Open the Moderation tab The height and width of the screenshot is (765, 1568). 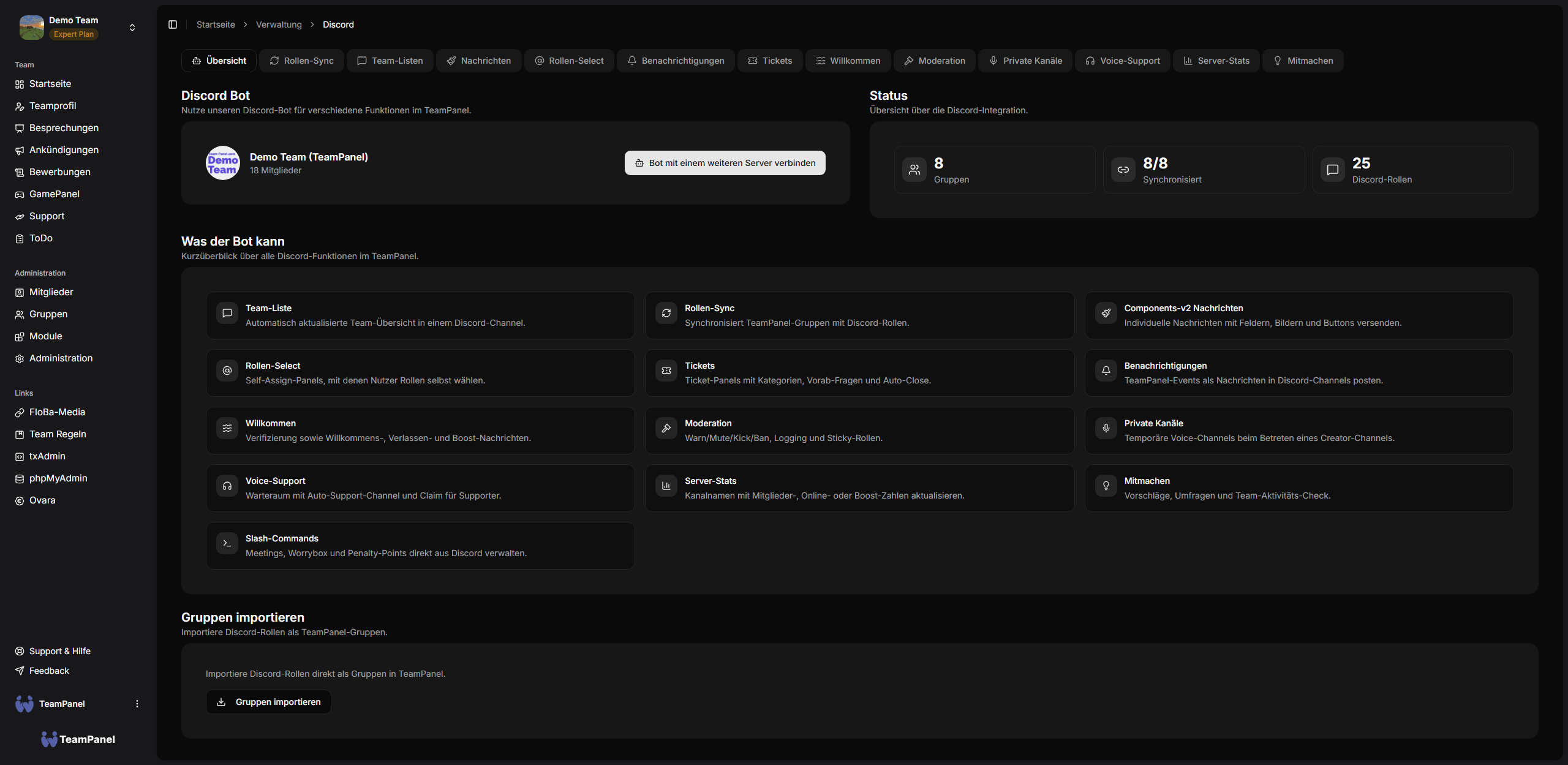point(935,61)
